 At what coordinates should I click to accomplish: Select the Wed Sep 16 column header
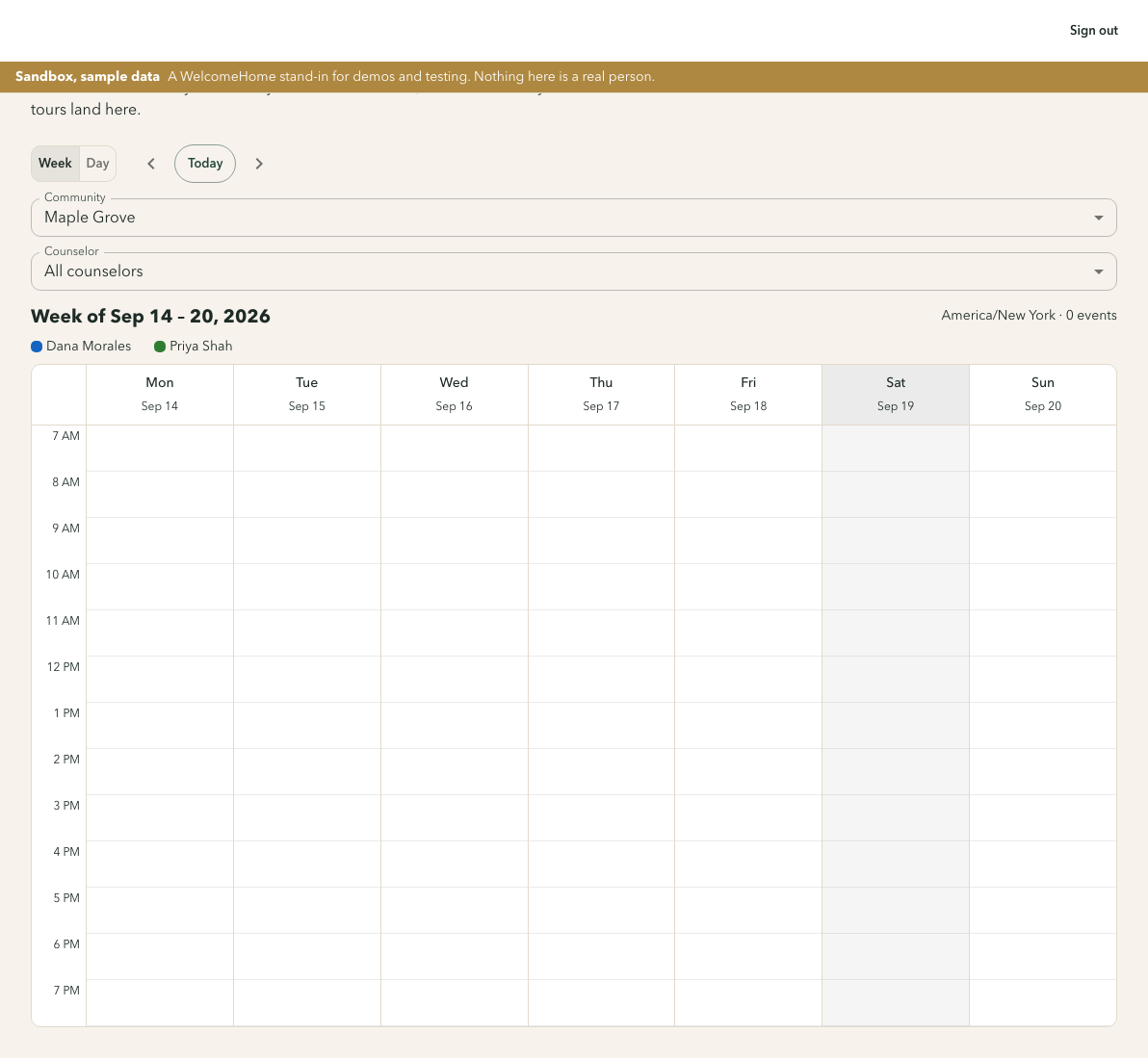click(x=454, y=395)
